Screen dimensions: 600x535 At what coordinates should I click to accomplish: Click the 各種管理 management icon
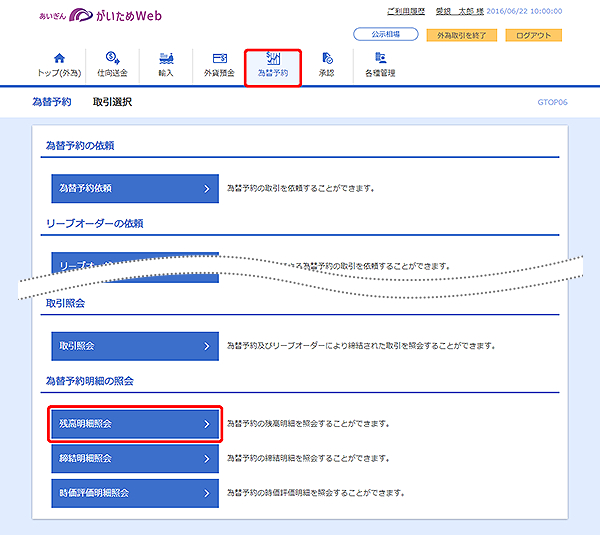380,58
